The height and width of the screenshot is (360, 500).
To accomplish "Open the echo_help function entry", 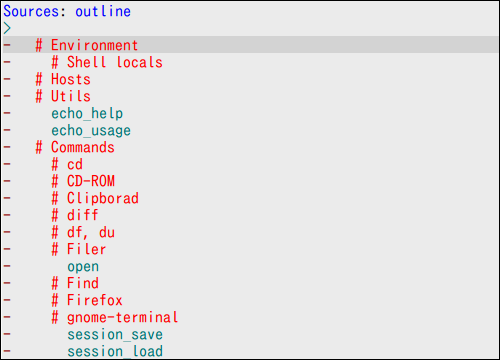I will [87, 113].
